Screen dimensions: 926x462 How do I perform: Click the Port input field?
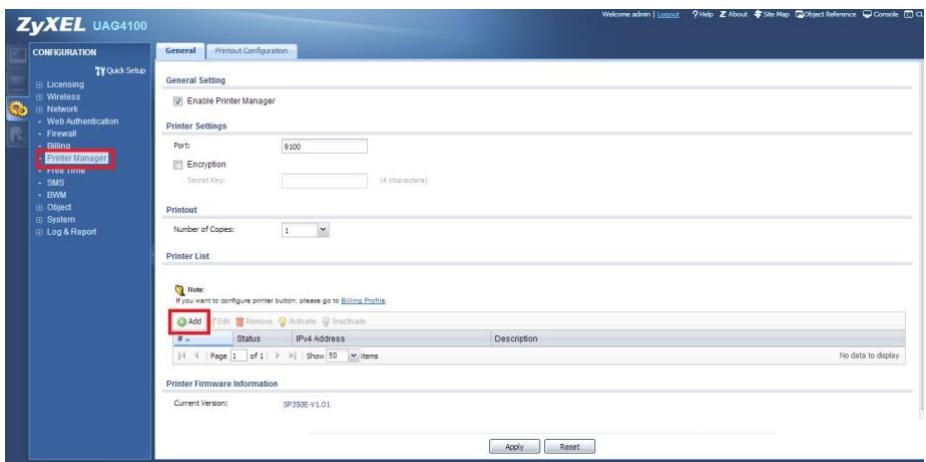(x=325, y=147)
